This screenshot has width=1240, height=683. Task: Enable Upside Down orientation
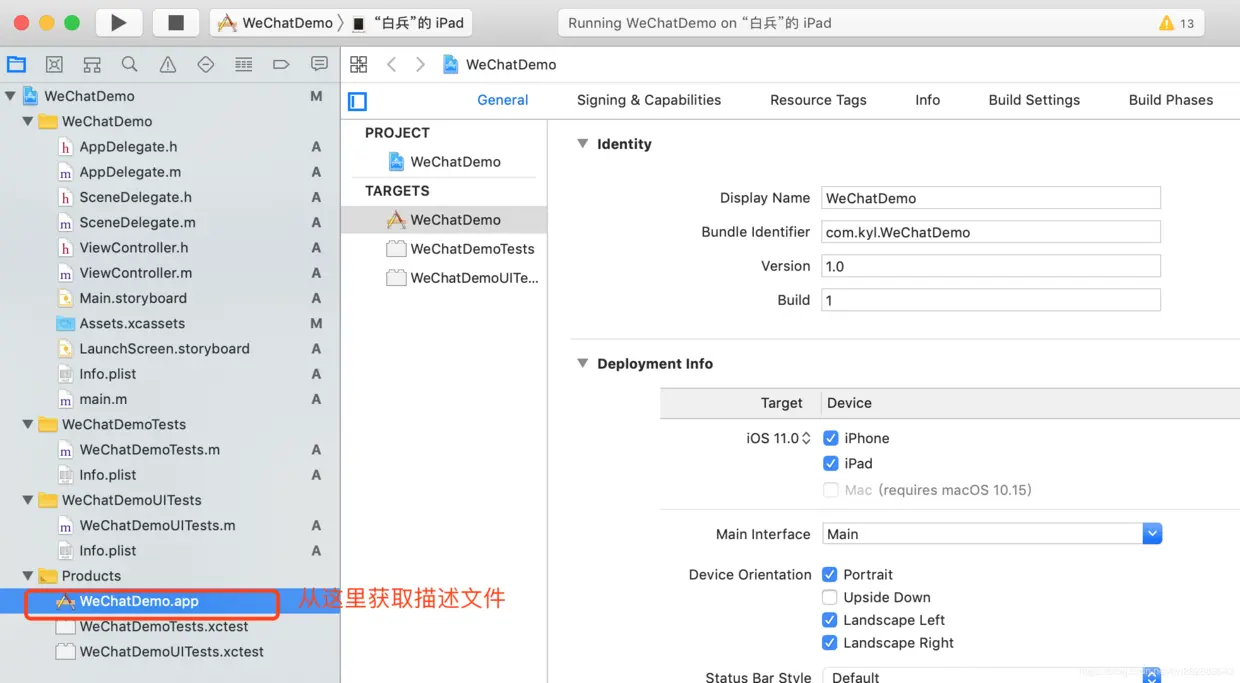tap(830, 597)
